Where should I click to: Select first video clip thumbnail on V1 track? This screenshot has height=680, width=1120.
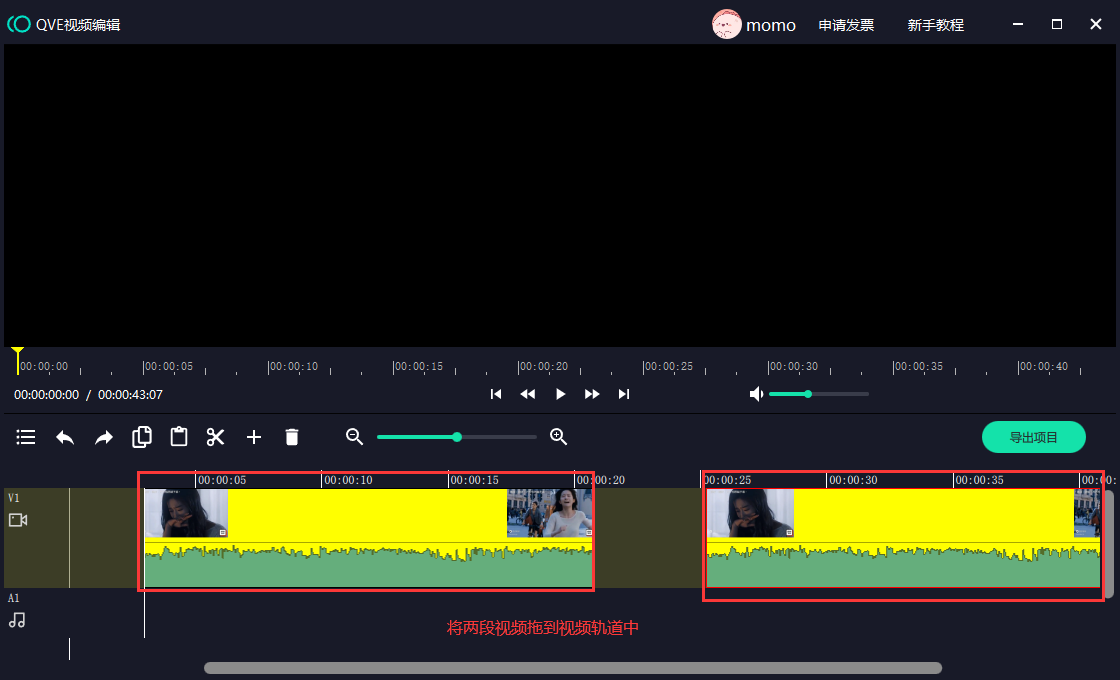186,513
